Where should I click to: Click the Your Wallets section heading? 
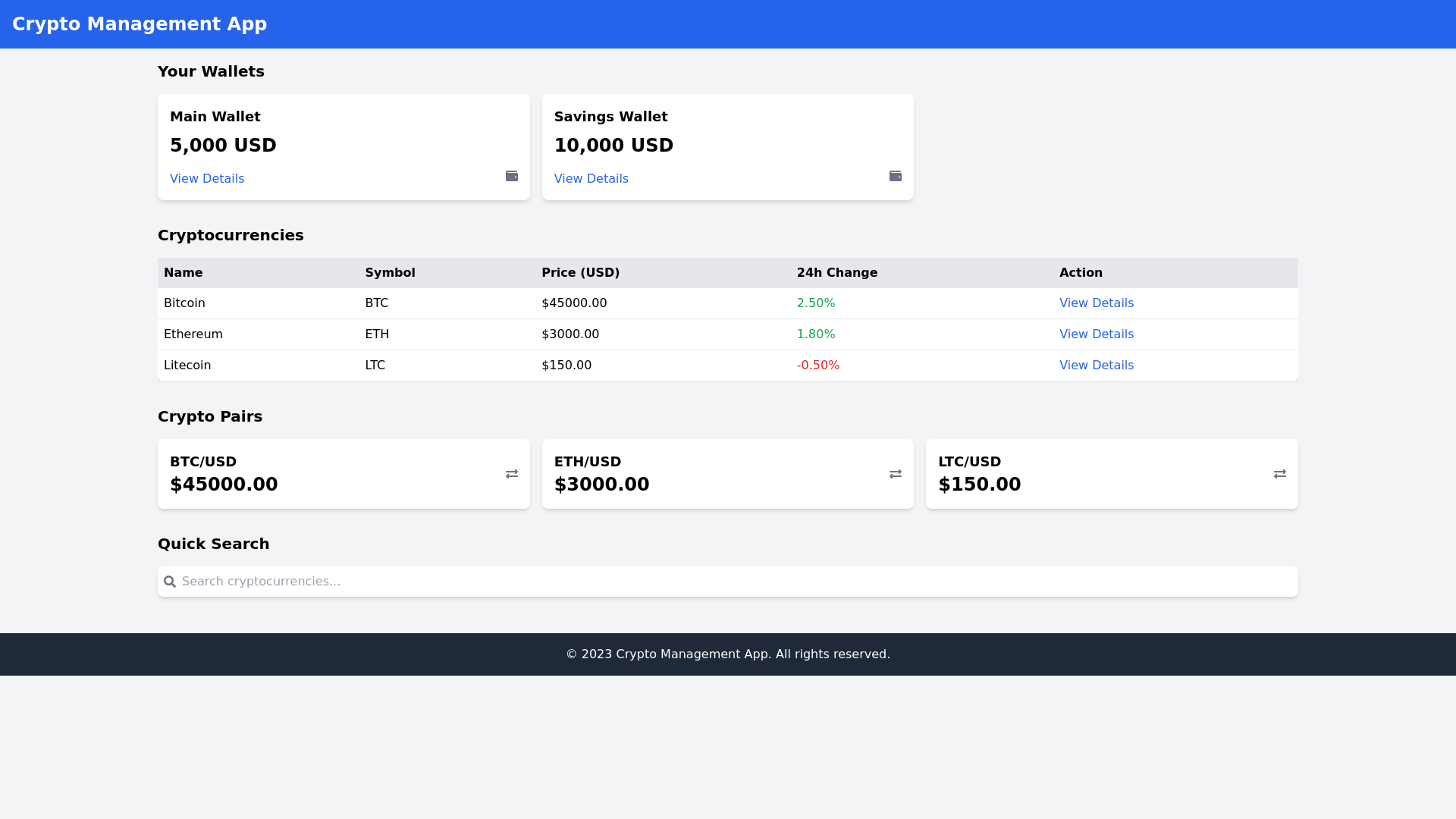[x=211, y=71]
